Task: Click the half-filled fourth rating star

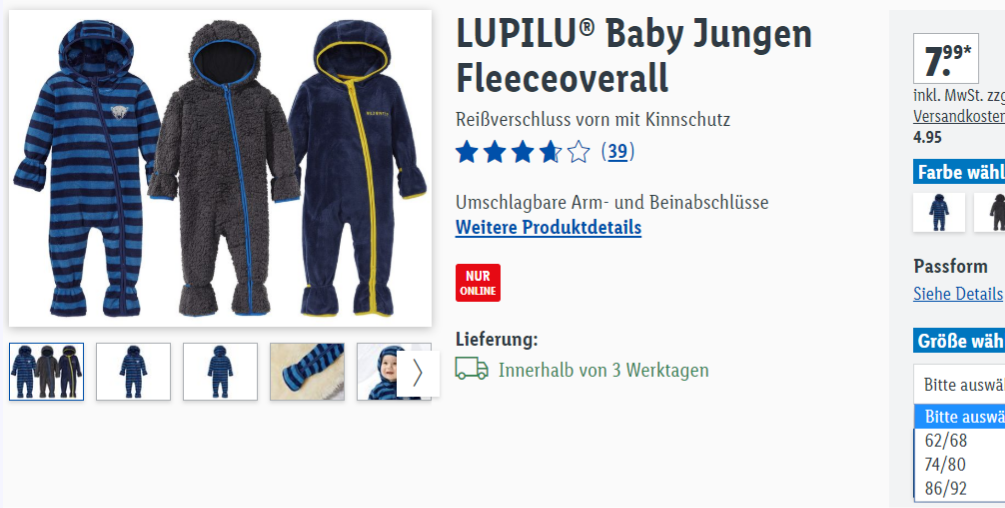Action: [551, 152]
